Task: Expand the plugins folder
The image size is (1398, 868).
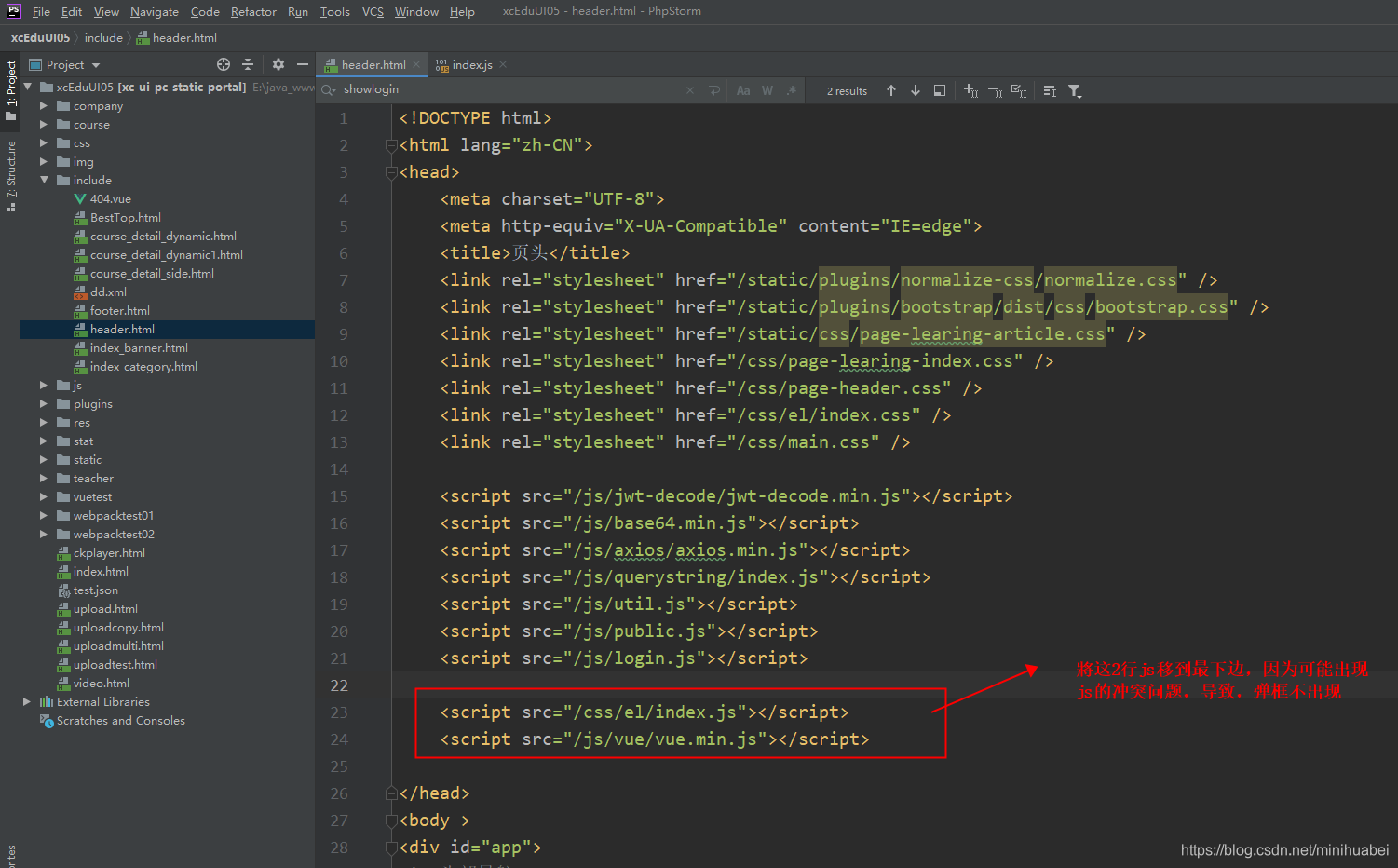Action: pyautogui.click(x=44, y=404)
